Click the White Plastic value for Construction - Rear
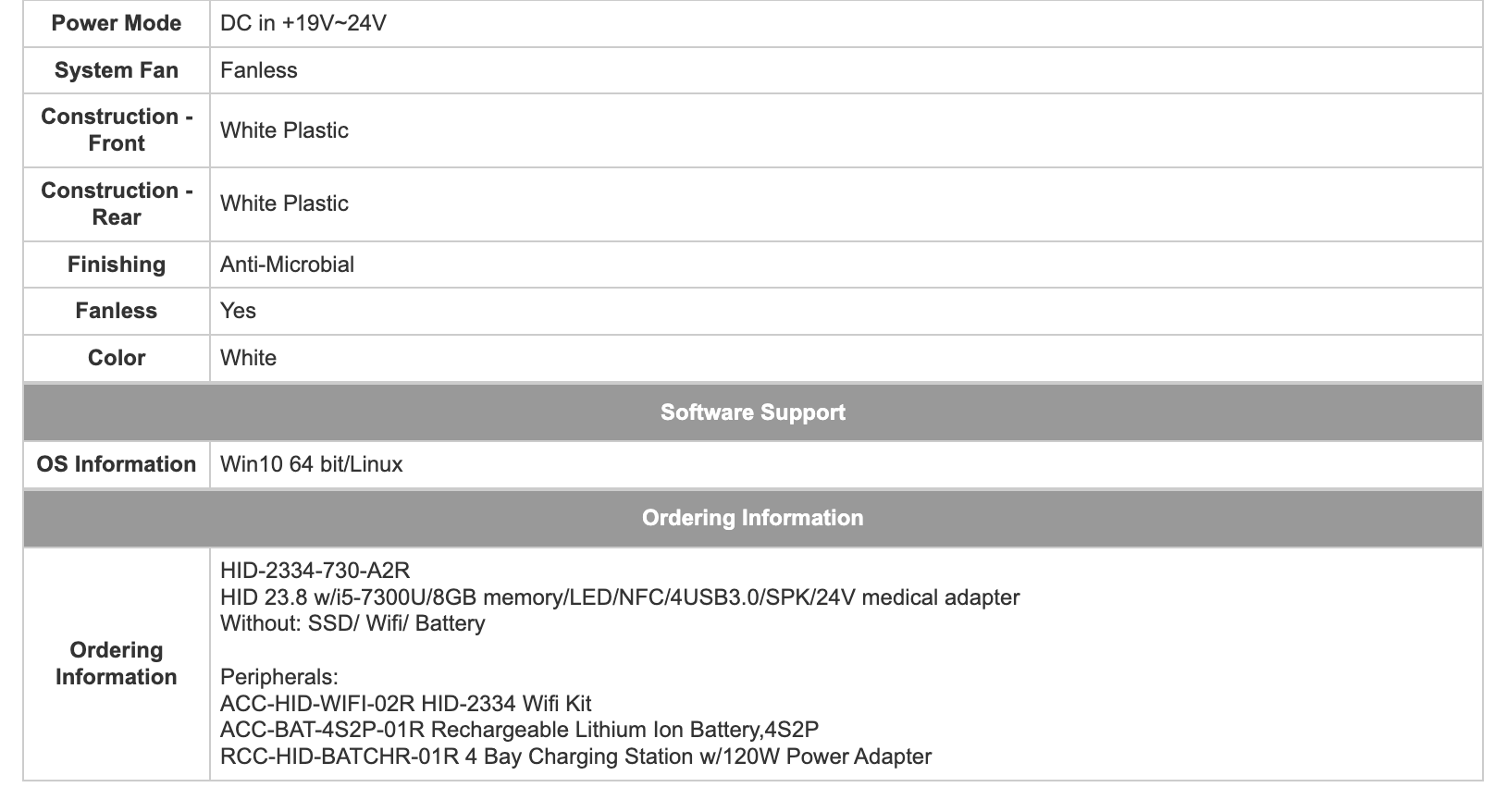 tap(284, 203)
